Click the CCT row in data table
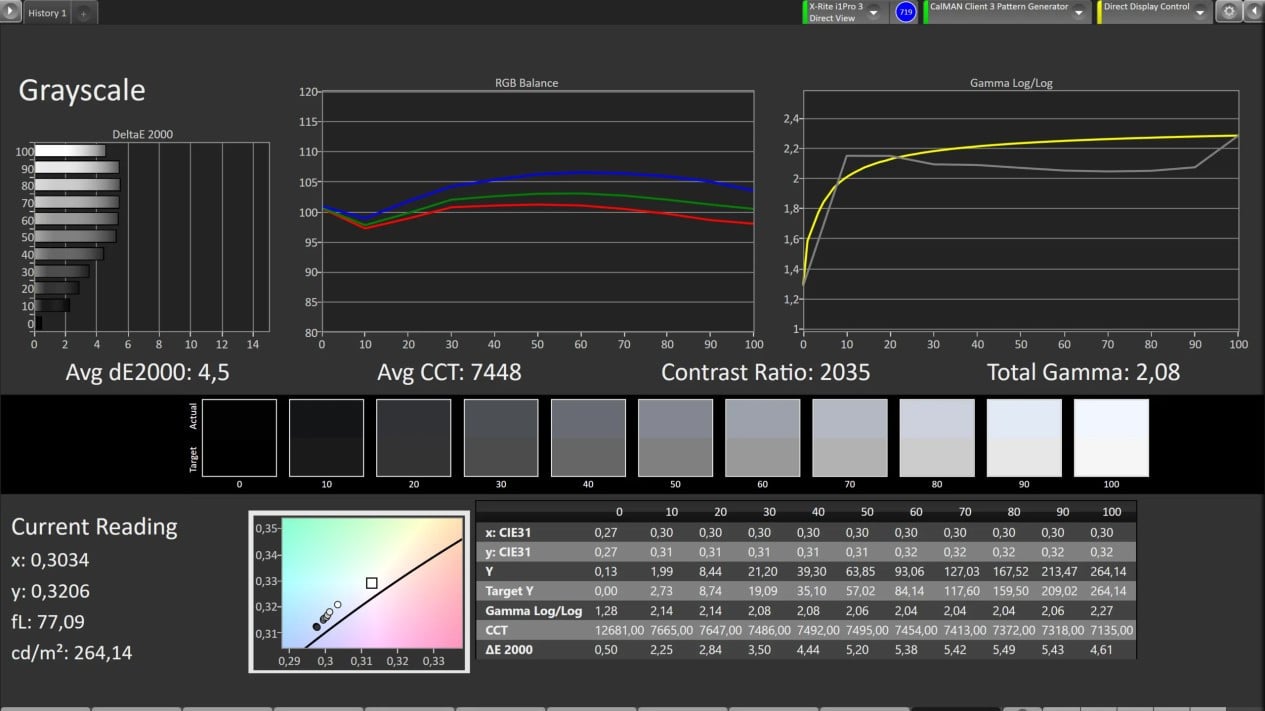 pyautogui.click(x=806, y=630)
